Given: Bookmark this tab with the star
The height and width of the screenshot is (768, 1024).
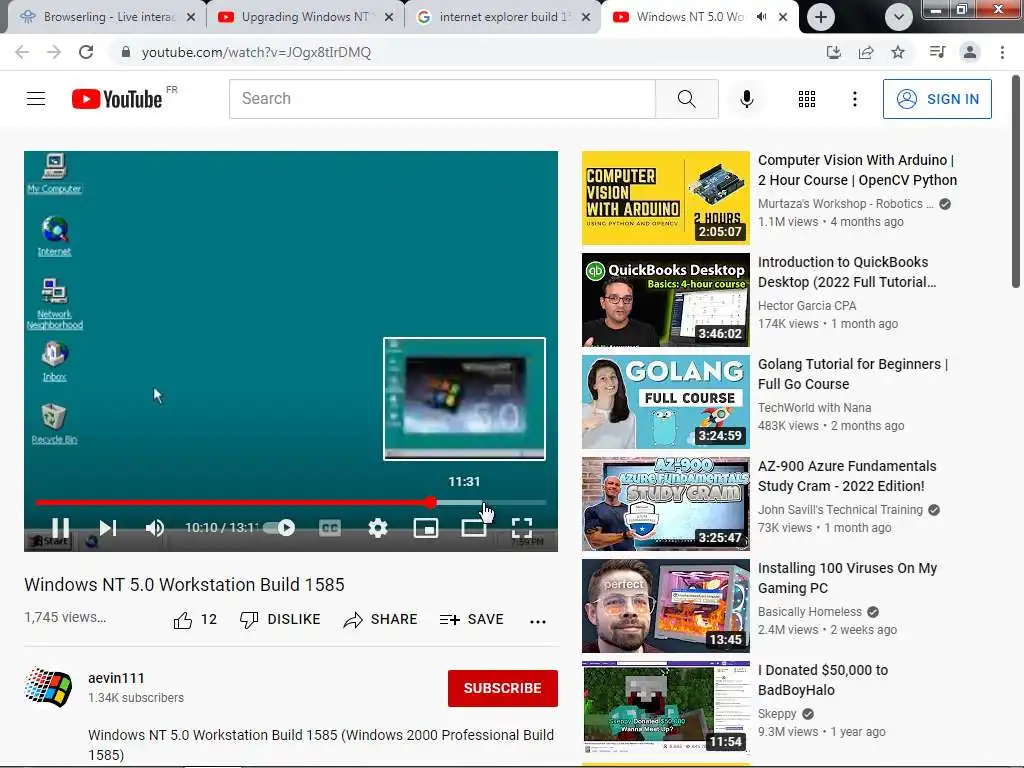Looking at the screenshot, I should pos(898,52).
